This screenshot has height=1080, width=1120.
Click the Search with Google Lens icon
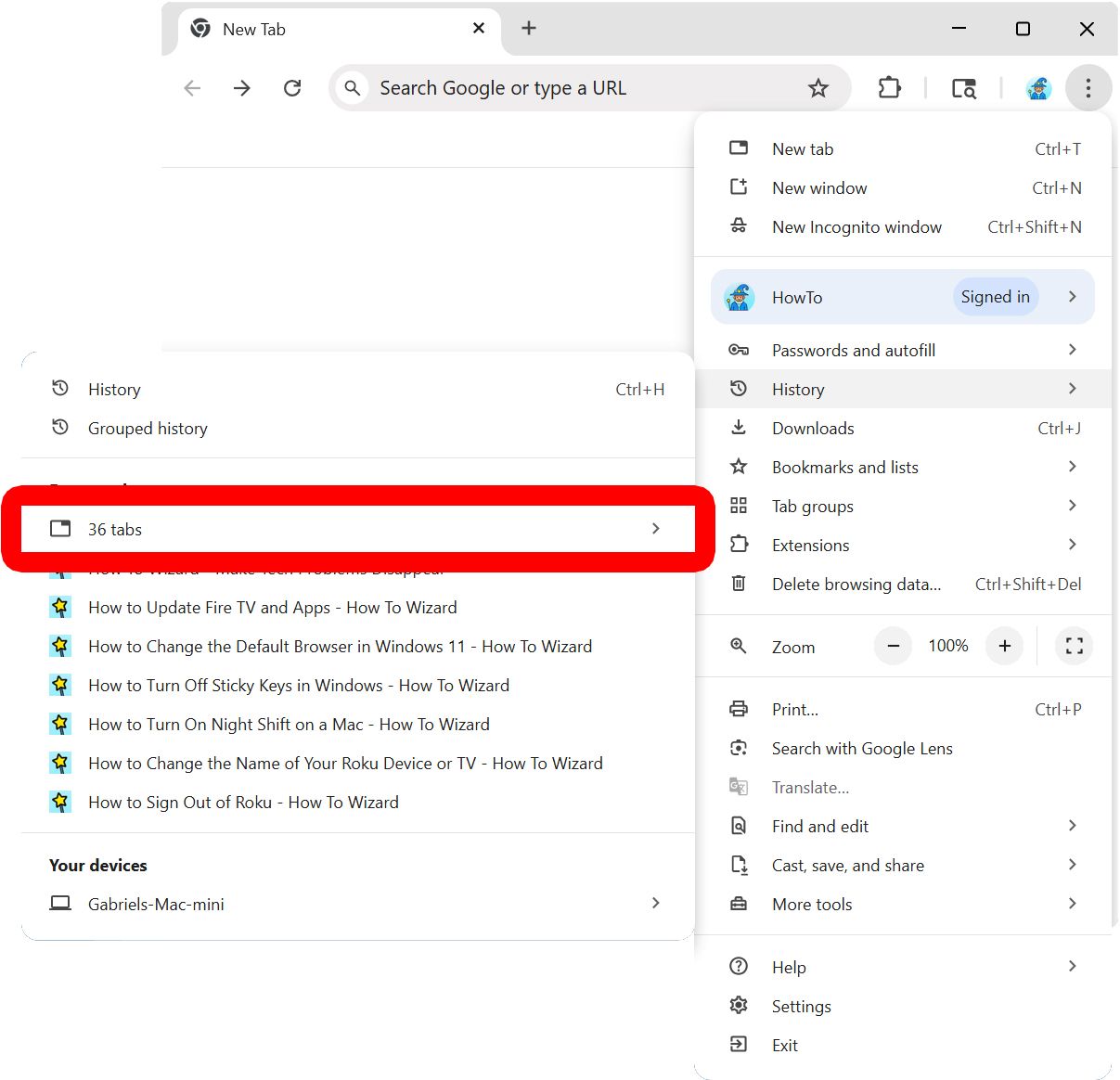pyautogui.click(x=739, y=748)
